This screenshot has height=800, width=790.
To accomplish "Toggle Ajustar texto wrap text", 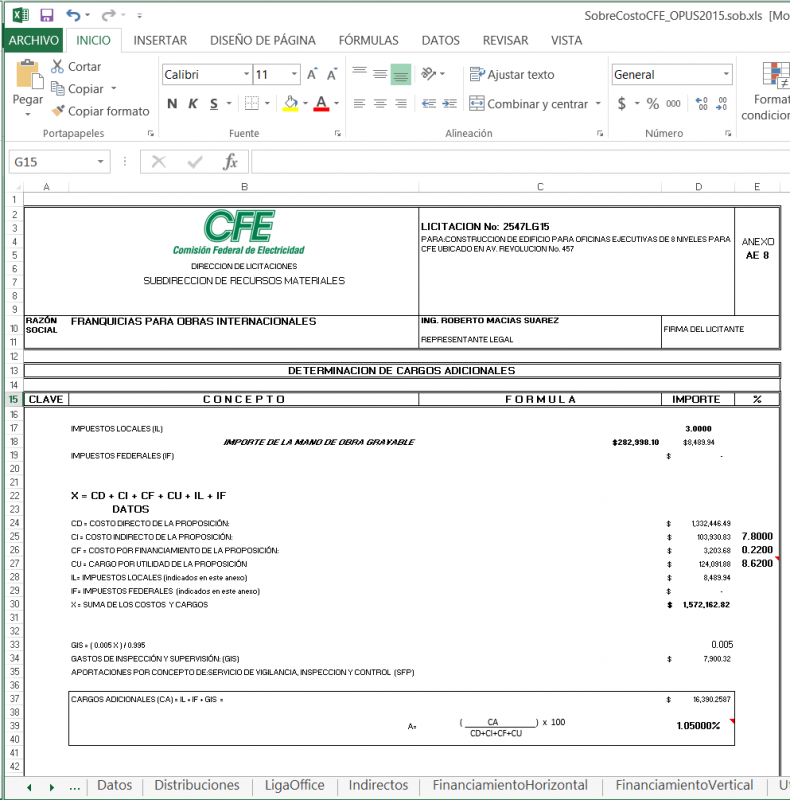I will [x=511, y=75].
